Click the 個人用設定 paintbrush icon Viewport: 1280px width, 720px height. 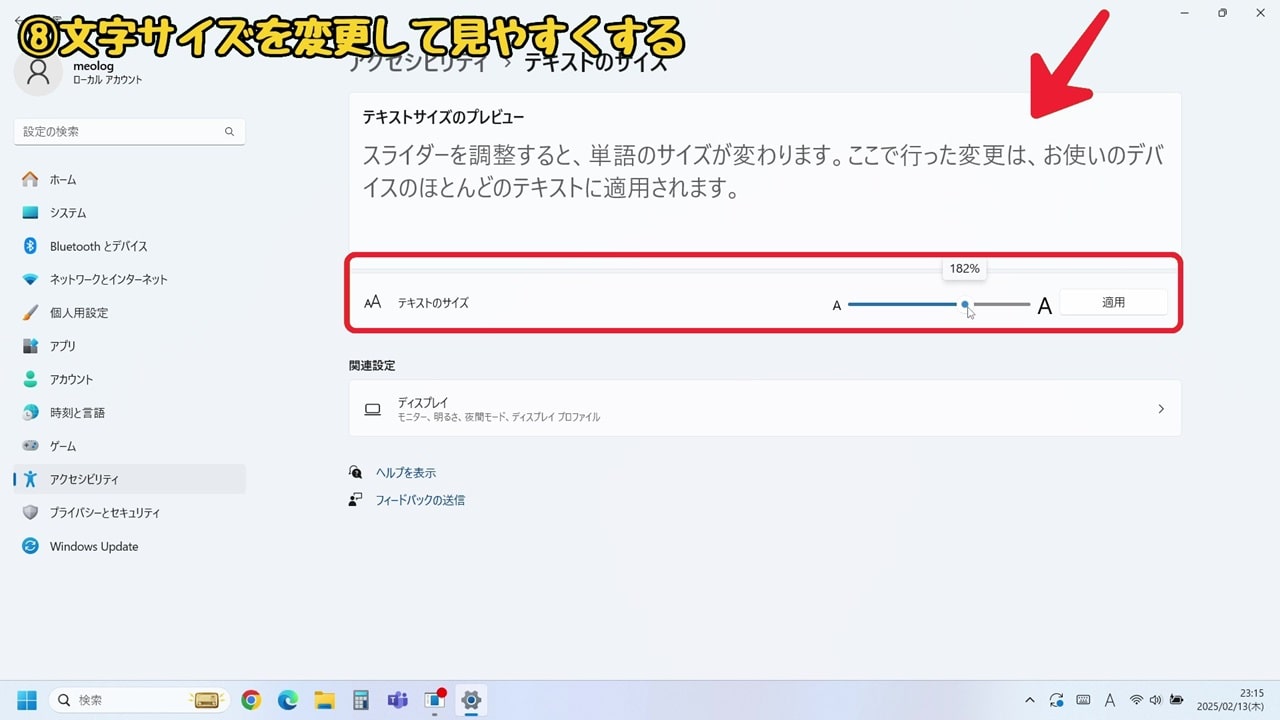pyautogui.click(x=30, y=313)
